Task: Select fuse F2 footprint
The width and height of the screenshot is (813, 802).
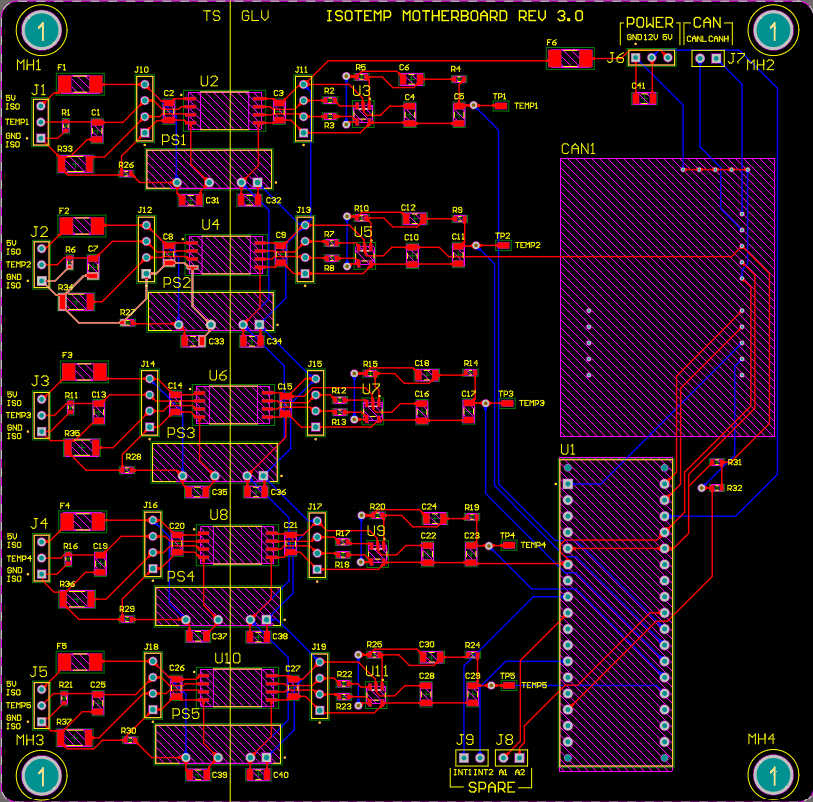Action: (x=82, y=226)
